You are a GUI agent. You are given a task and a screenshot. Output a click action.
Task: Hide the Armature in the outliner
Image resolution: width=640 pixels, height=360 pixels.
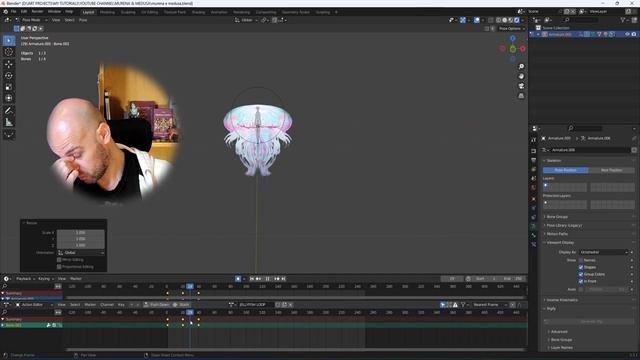627,35
